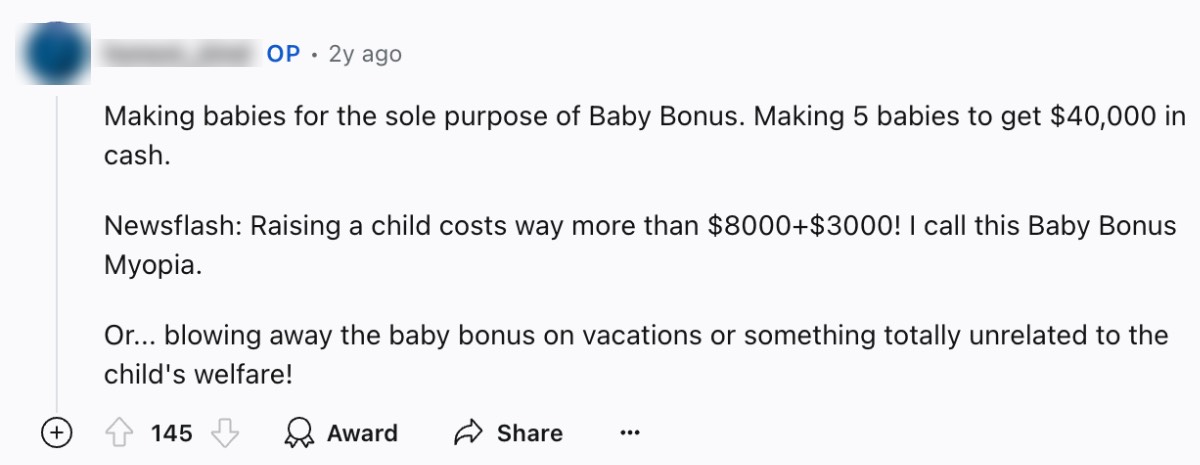The height and width of the screenshot is (465, 1200).
Task: Click the Award button label
Action: pos(362,433)
